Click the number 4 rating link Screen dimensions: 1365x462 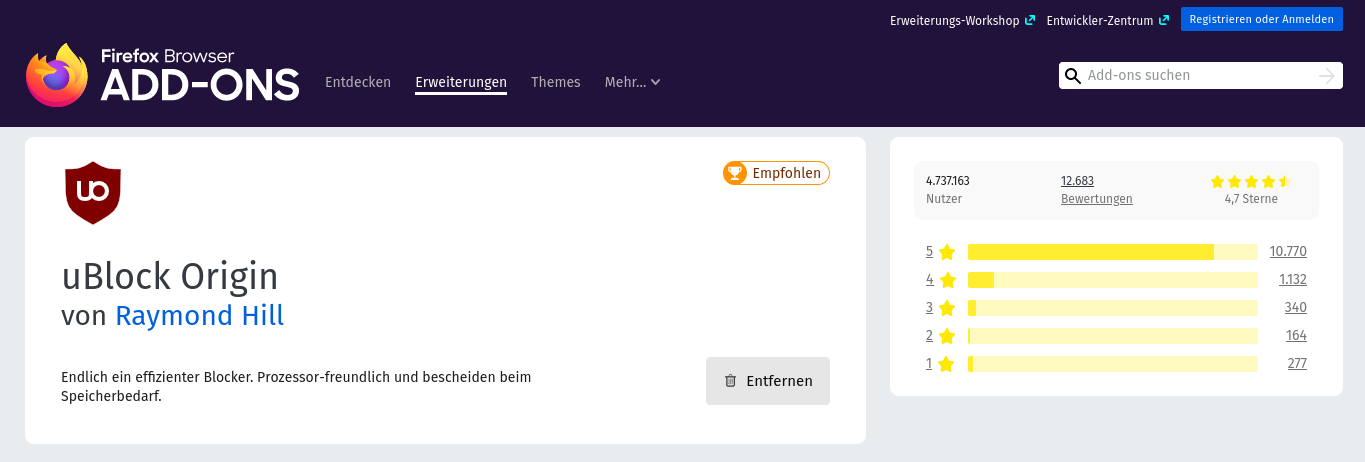pos(929,280)
